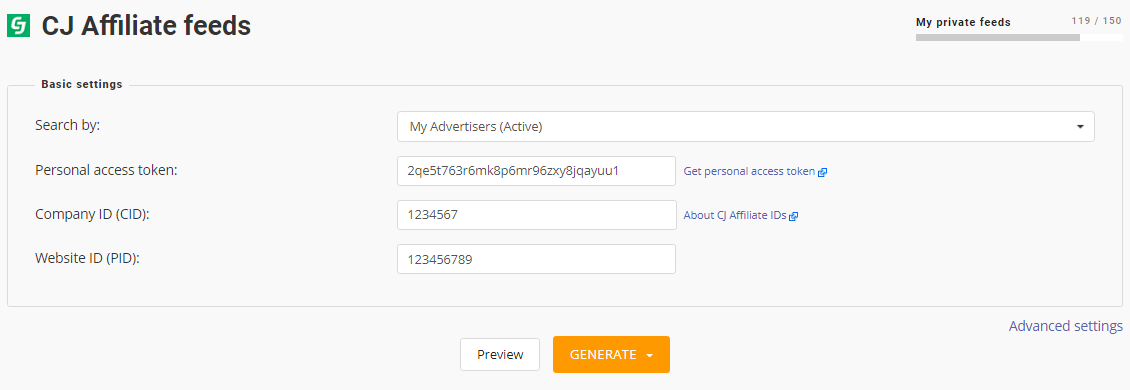Click the orange GENERATE button
1130x390 pixels.
click(611, 355)
